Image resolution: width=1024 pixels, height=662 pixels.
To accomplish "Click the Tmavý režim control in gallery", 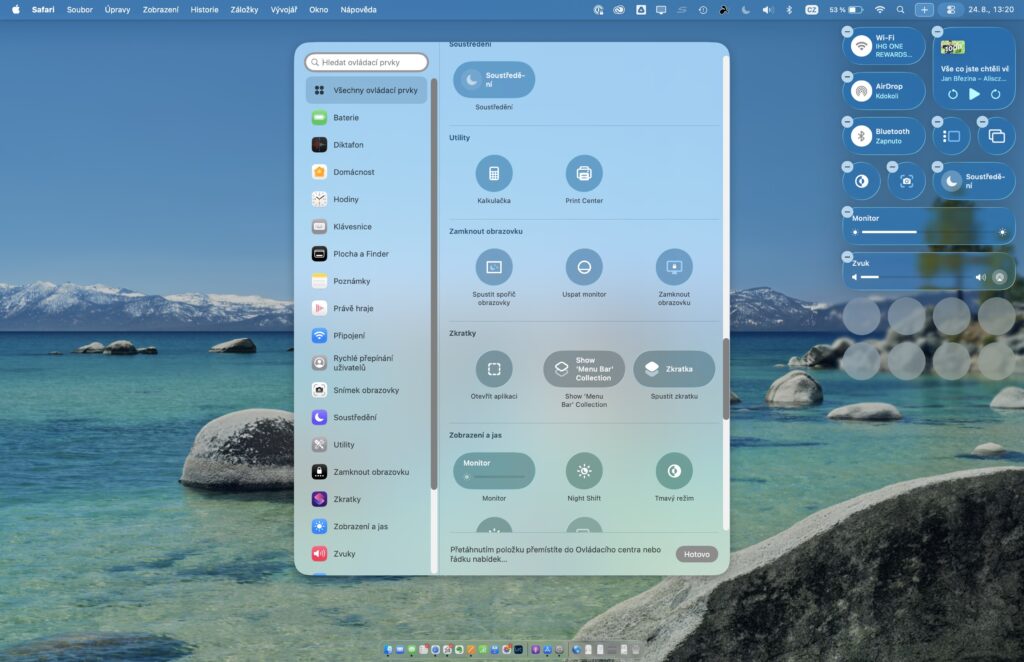I will (674, 471).
